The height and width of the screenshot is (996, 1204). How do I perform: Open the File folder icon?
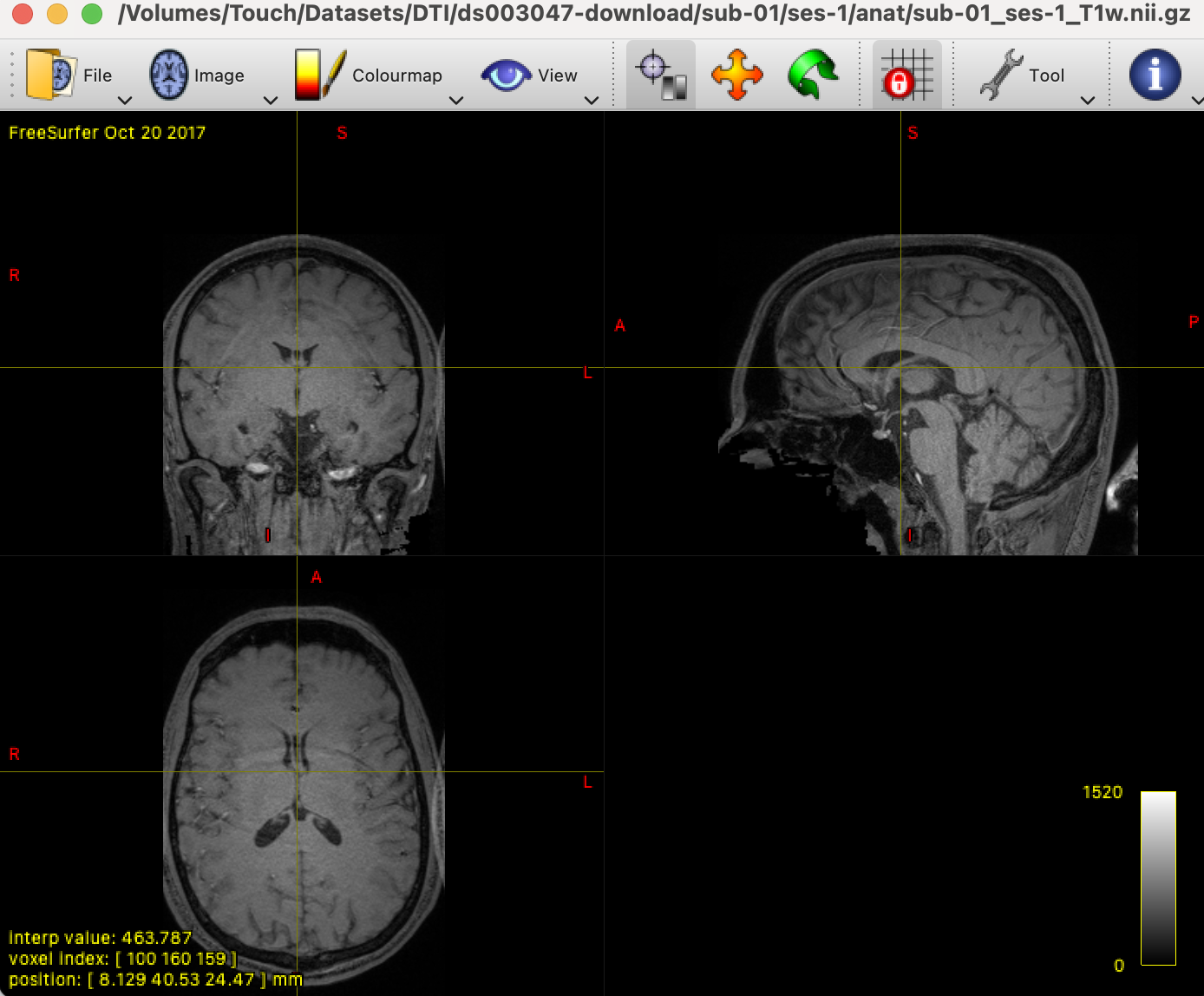(51, 75)
